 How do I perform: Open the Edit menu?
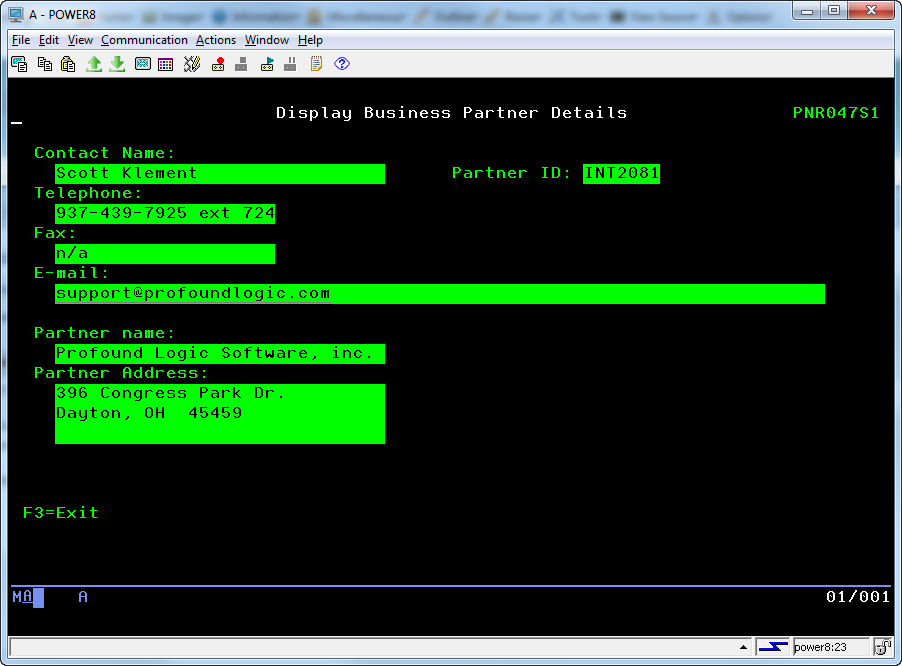tap(49, 40)
